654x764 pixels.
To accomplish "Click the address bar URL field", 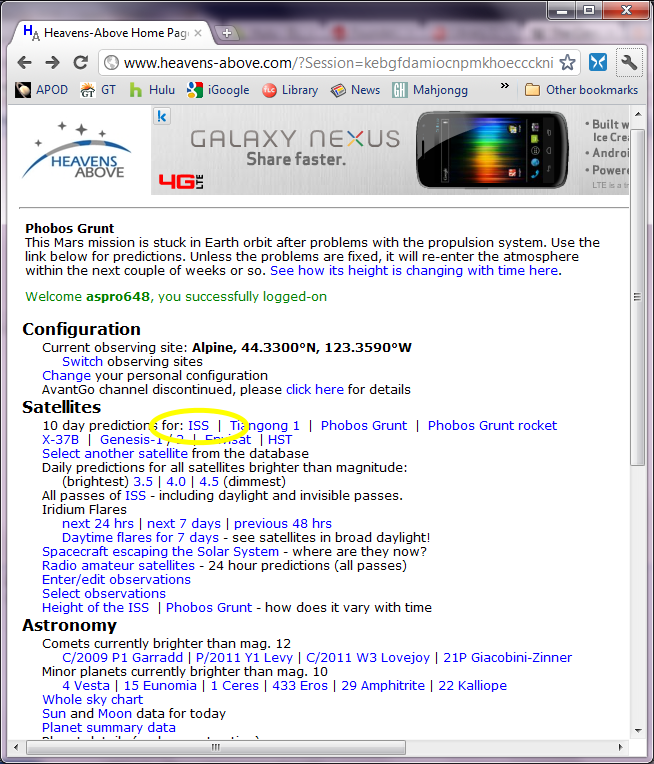I will click(x=338, y=63).
